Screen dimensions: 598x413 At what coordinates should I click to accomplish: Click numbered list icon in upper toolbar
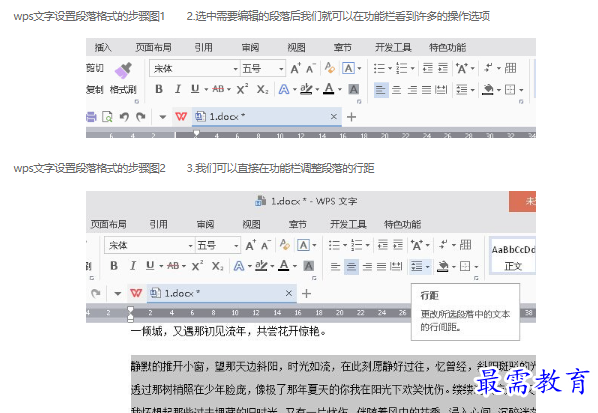tap(402, 69)
